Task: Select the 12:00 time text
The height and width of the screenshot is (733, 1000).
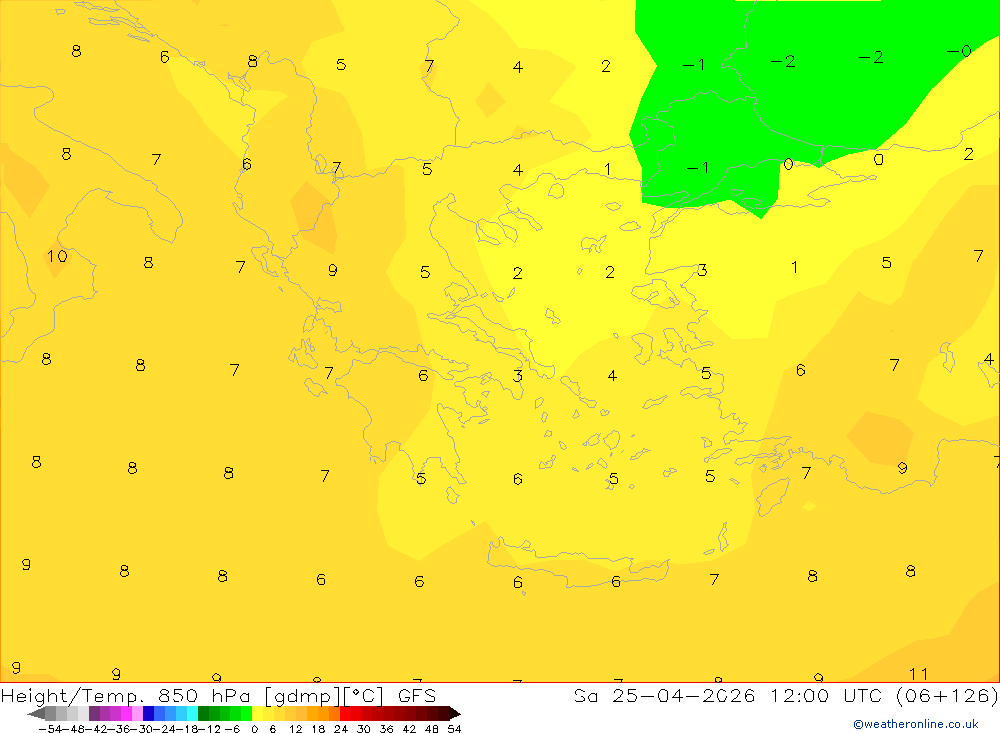Action: tap(800, 695)
